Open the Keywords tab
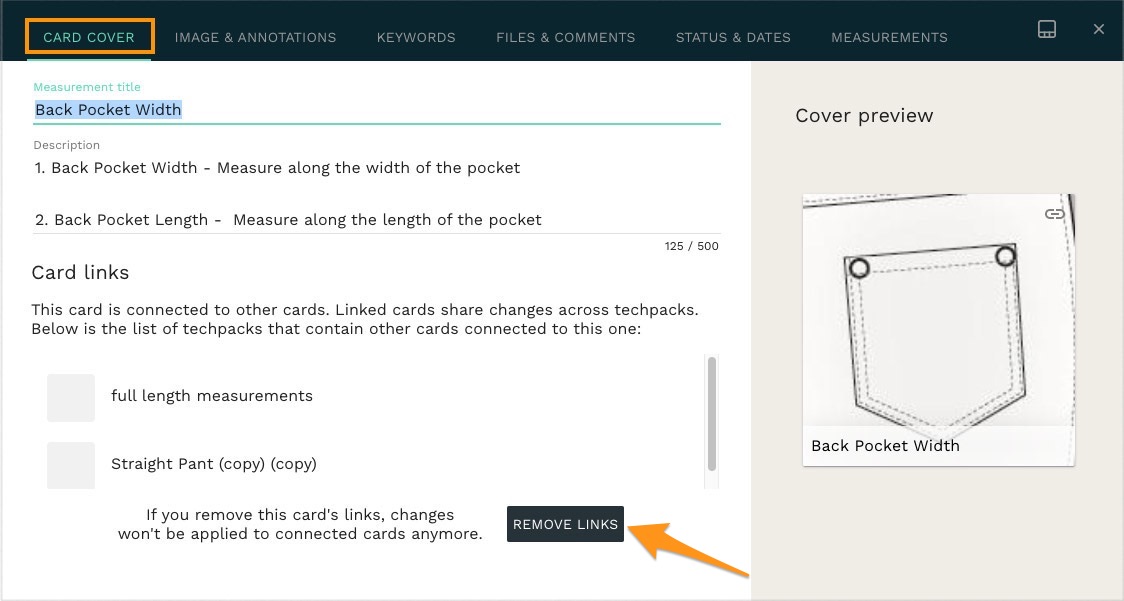This screenshot has height=601, width=1124. coord(416,37)
